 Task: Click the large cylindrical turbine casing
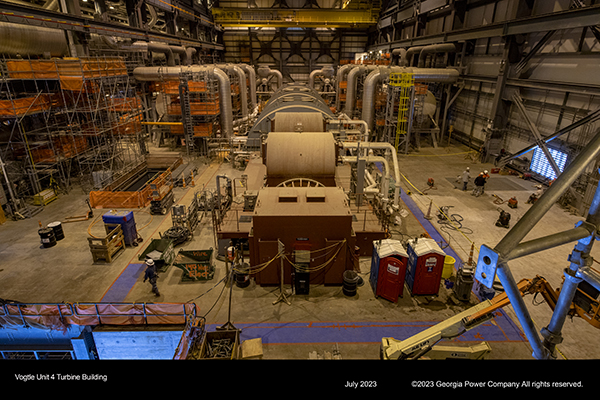tap(299, 156)
